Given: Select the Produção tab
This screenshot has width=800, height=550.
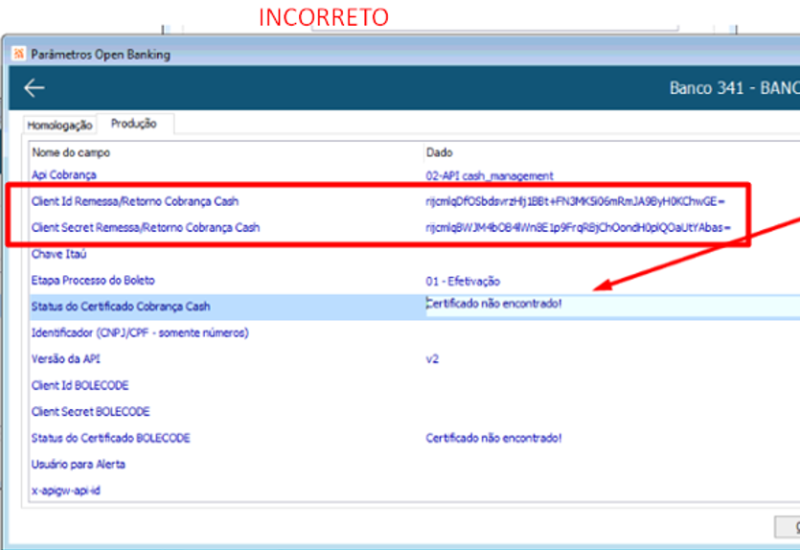Looking at the screenshot, I should pyautogui.click(x=134, y=123).
